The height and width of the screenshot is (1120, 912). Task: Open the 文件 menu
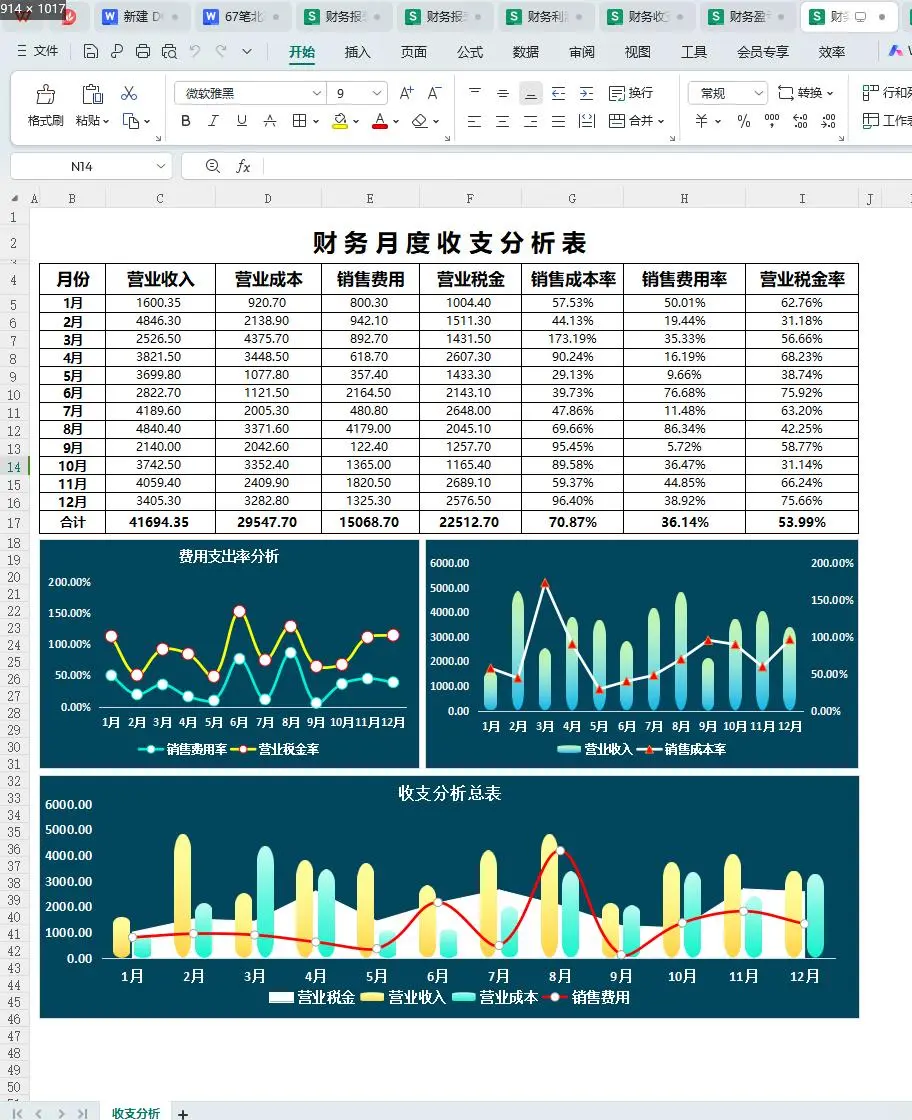(x=38, y=51)
